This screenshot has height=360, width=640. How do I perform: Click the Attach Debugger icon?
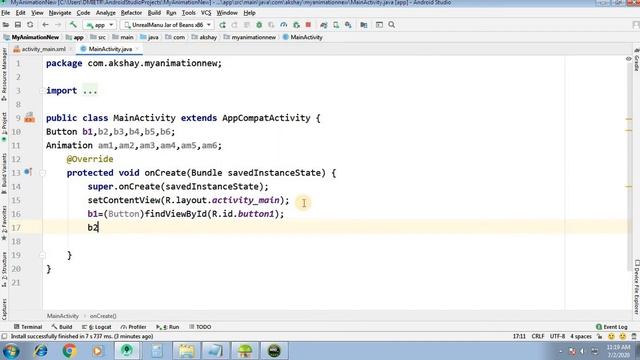(296, 25)
